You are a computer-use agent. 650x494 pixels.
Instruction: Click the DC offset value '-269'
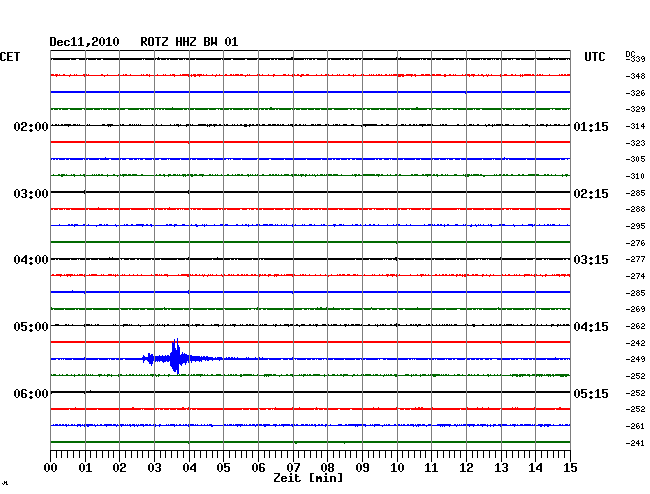pyautogui.click(x=635, y=309)
